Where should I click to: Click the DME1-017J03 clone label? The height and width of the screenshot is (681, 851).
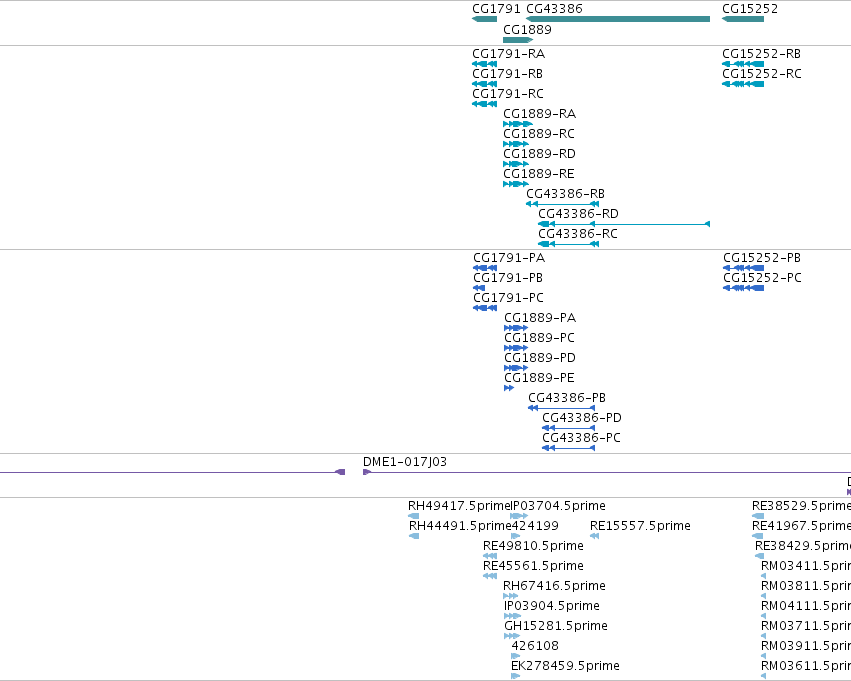click(405, 462)
